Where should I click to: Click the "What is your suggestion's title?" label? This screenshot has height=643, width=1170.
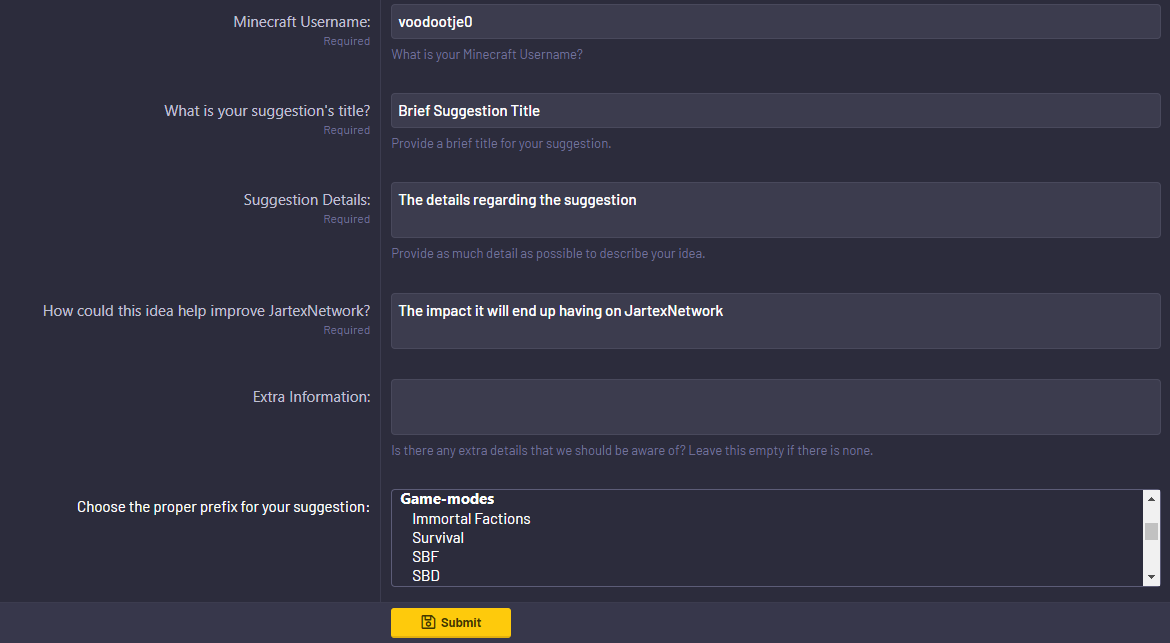(267, 110)
